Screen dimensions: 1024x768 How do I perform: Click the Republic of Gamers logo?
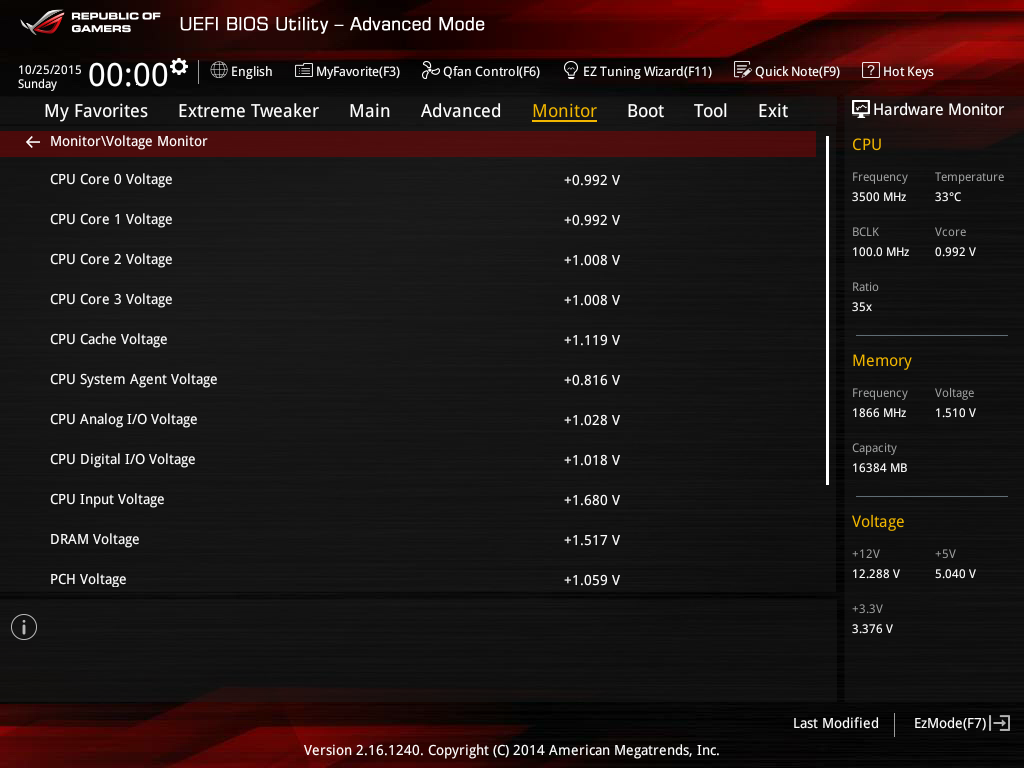click(x=91, y=22)
